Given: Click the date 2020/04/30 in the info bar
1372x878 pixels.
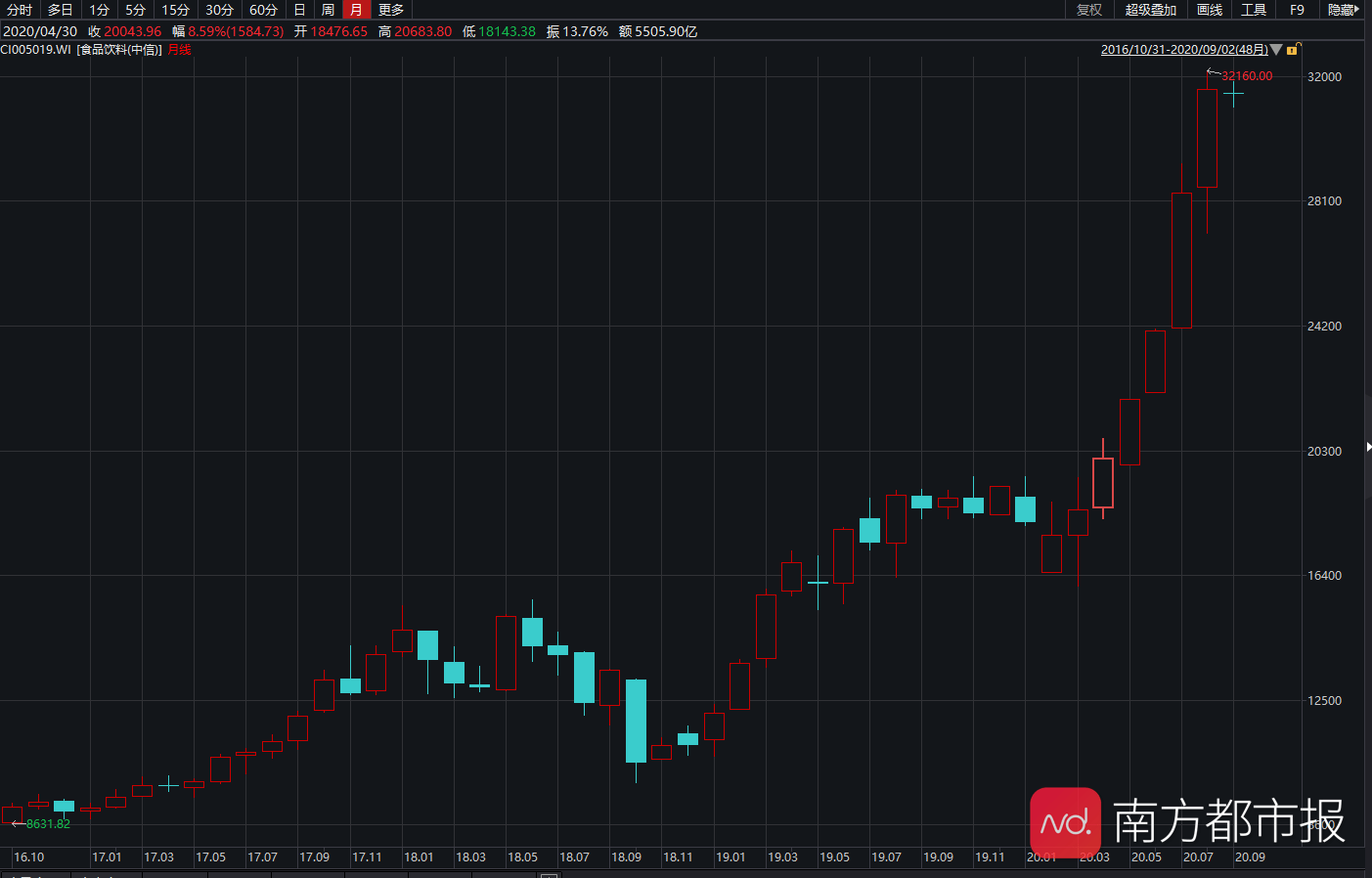Looking at the screenshot, I should 40,31.
